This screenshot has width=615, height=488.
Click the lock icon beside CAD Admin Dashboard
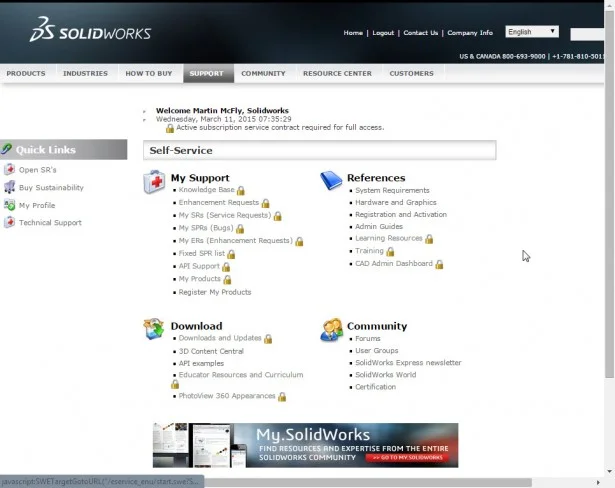pos(439,264)
